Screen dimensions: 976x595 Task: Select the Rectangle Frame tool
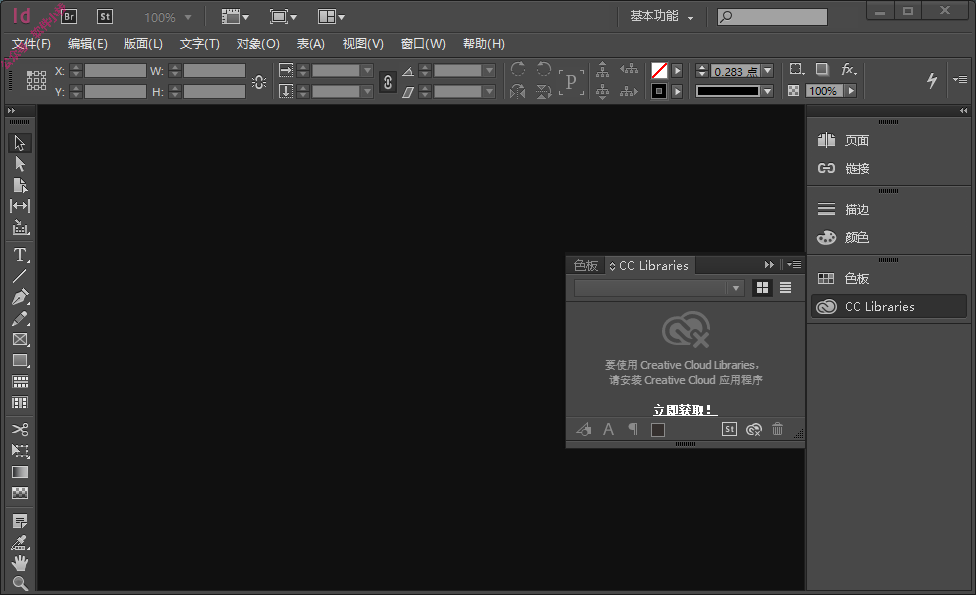click(x=20, y=339)
